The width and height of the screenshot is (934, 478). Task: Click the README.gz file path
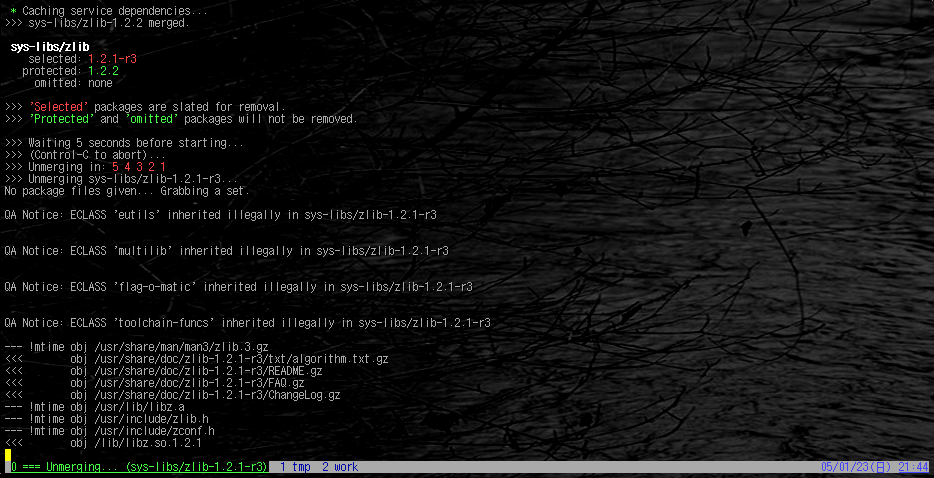coord(208,371)
